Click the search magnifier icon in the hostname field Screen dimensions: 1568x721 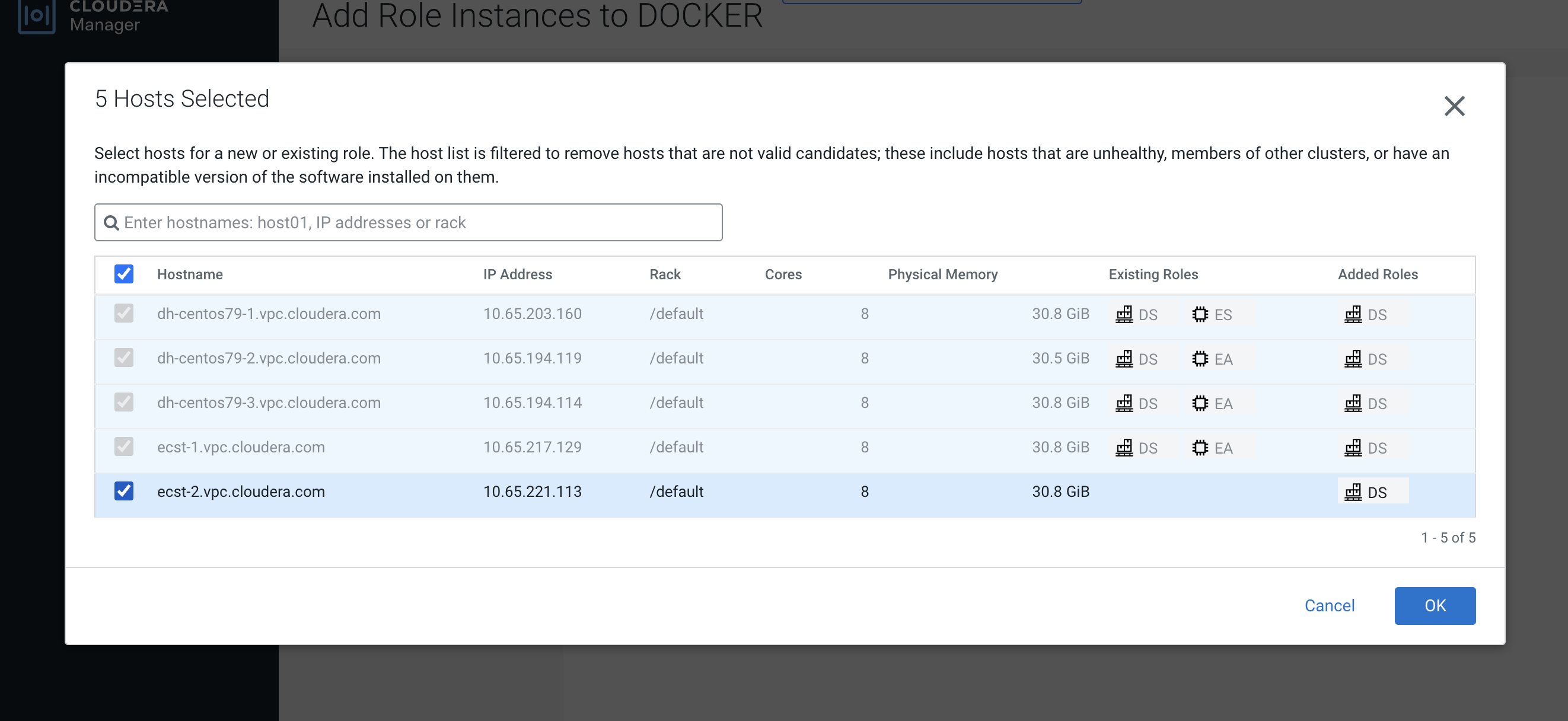(x=111, y=223)
